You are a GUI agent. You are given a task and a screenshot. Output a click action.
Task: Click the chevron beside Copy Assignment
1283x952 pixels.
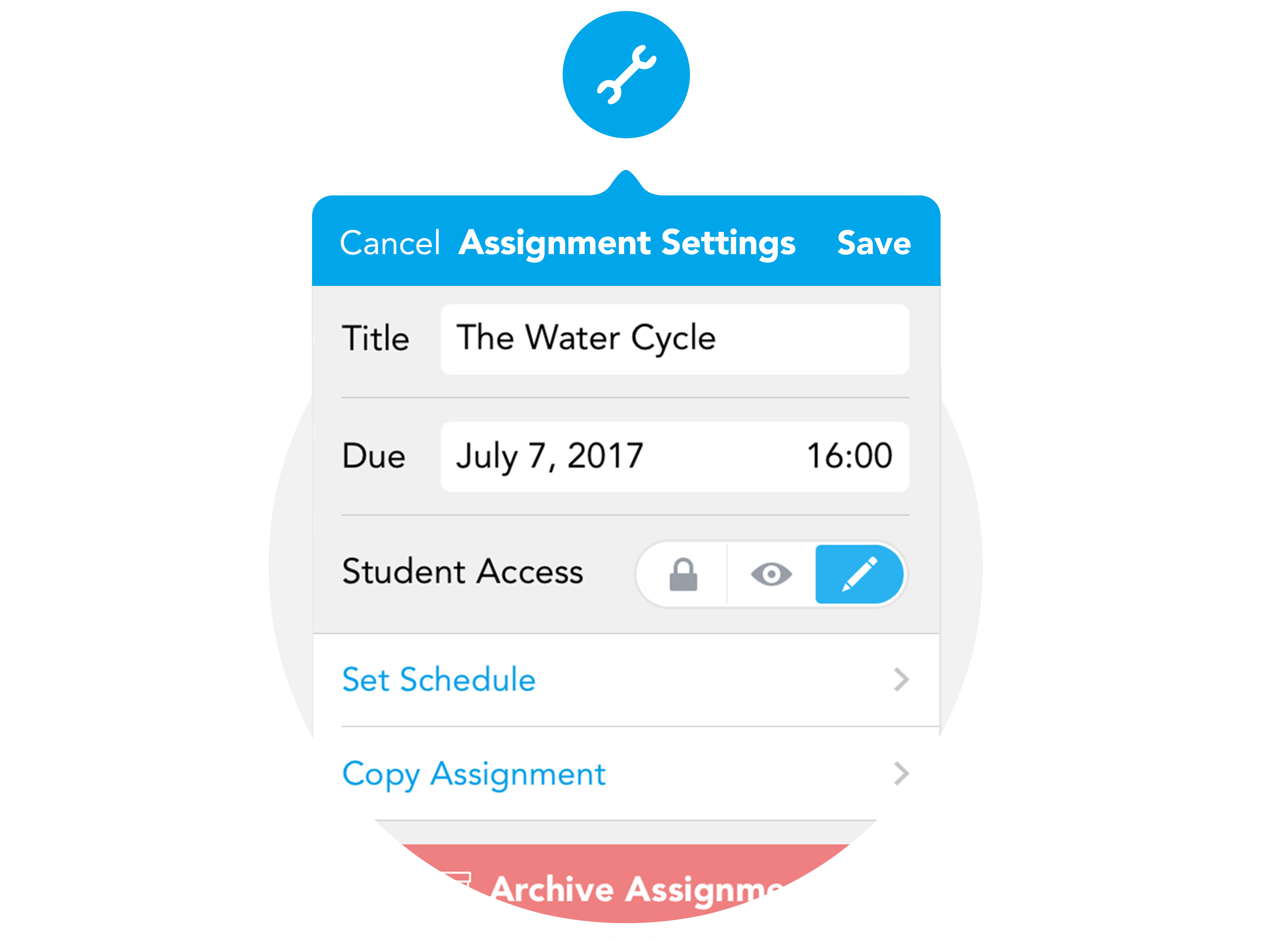pos(901,773)
